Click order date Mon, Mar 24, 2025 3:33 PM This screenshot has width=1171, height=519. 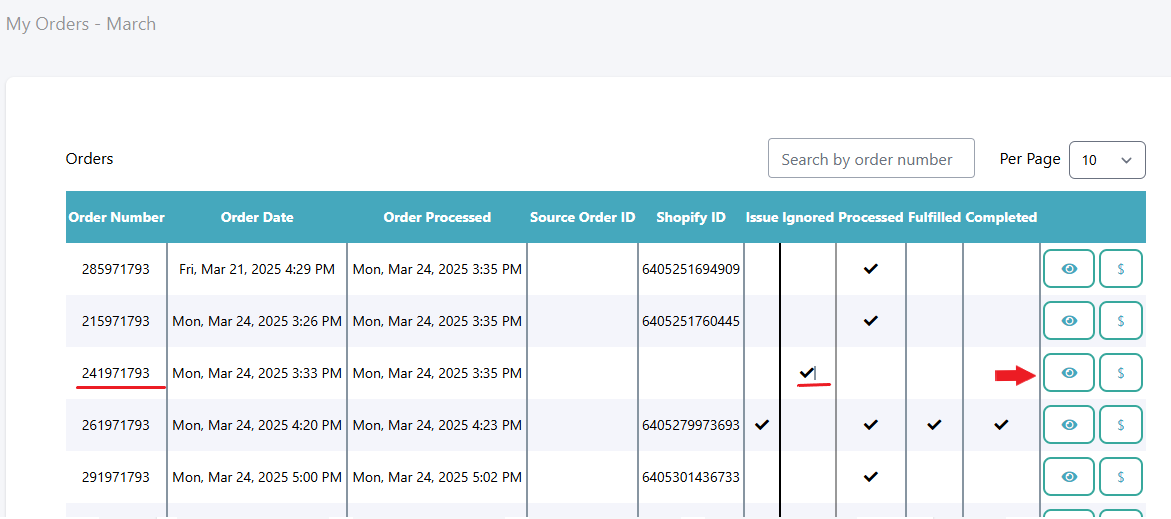[x=257, y=373]
